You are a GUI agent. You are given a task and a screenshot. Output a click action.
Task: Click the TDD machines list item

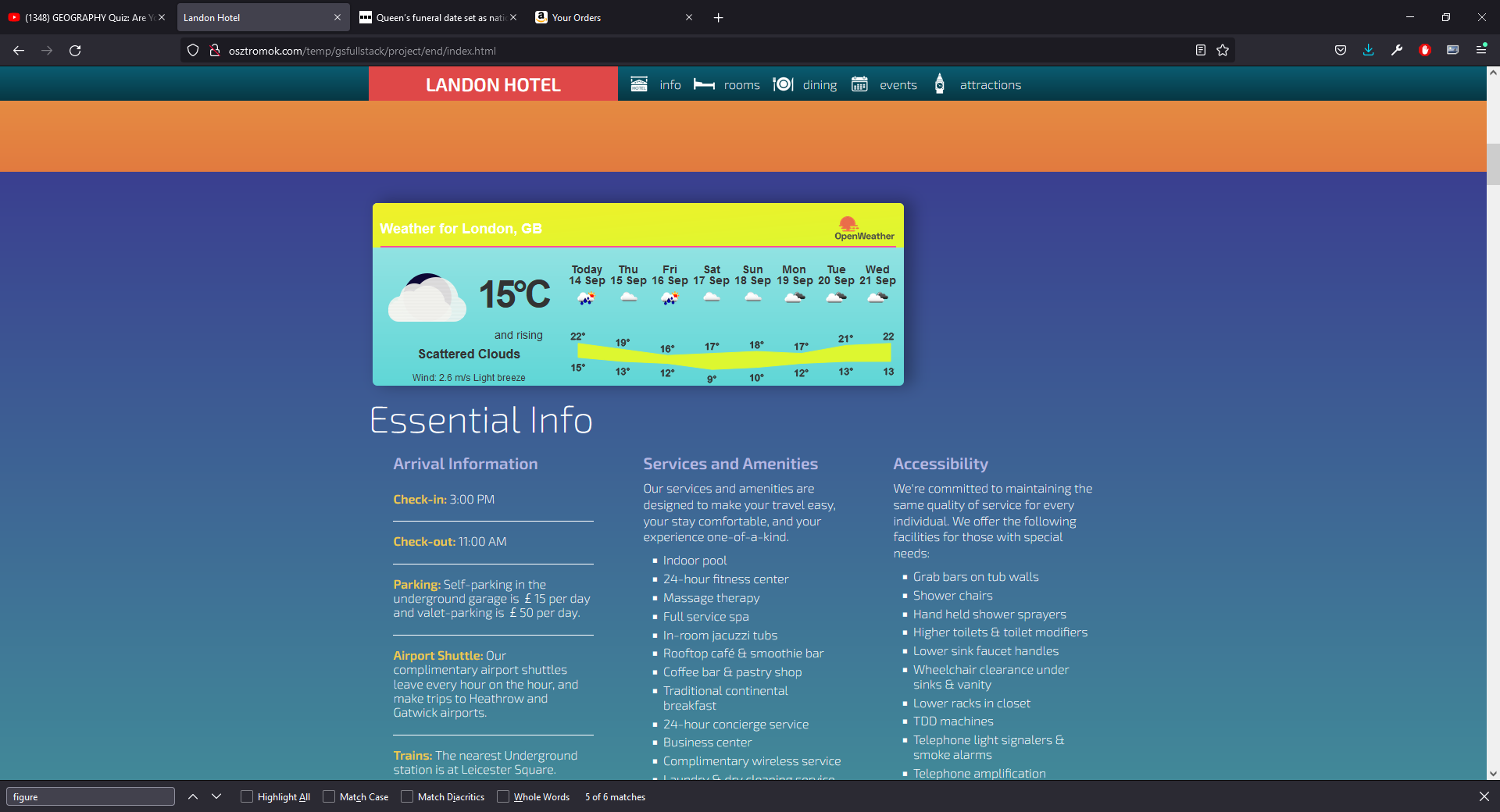[953, 721]
